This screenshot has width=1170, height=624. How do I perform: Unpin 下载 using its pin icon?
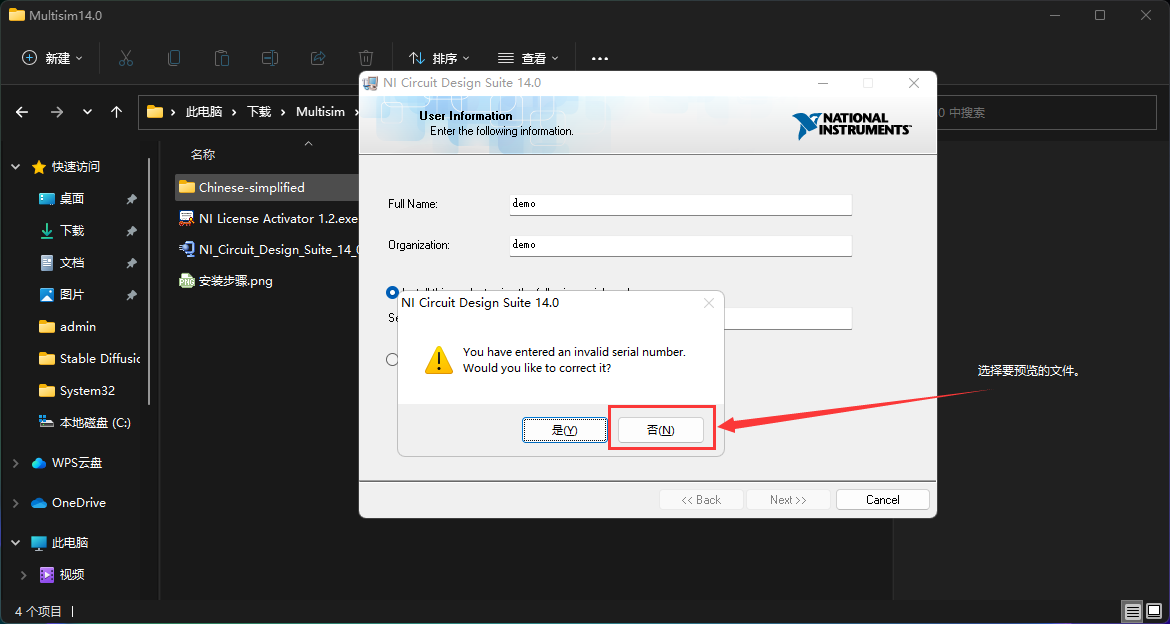tap(131, 231)
